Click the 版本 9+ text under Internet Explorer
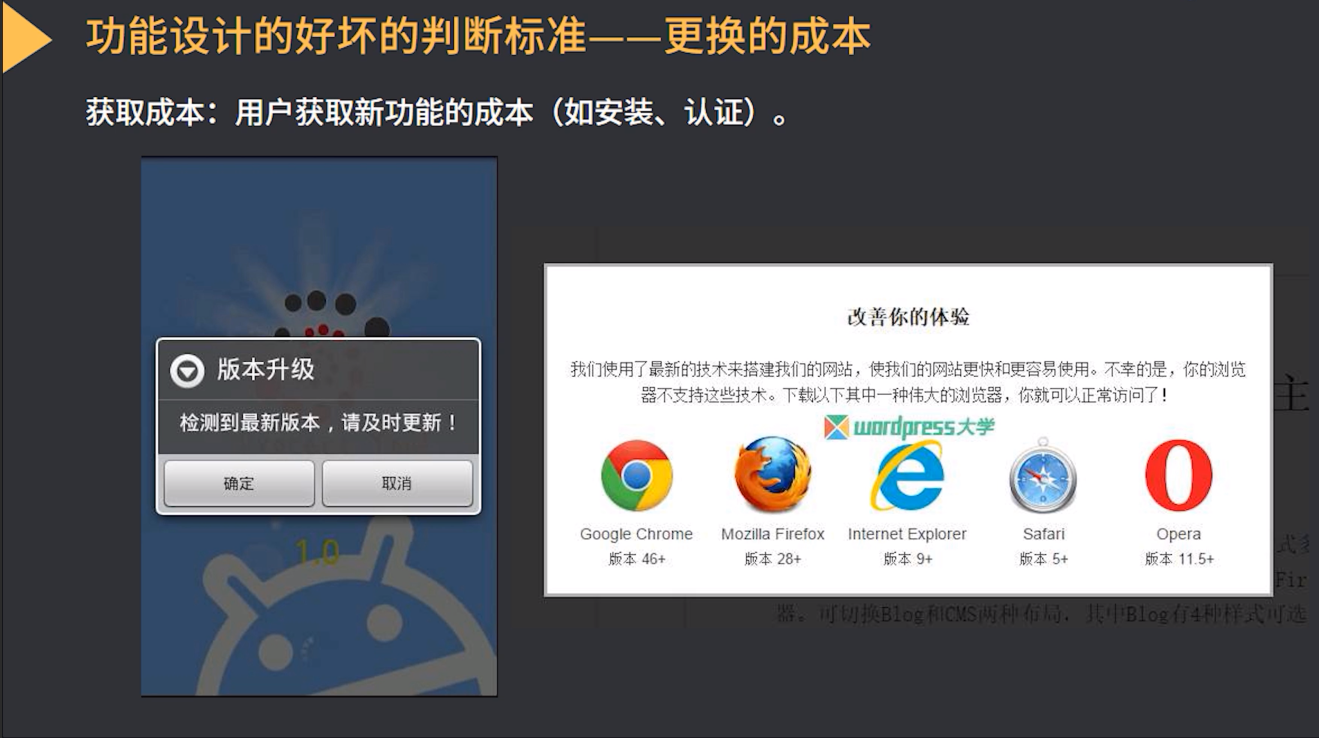 (x=908, y=559)
